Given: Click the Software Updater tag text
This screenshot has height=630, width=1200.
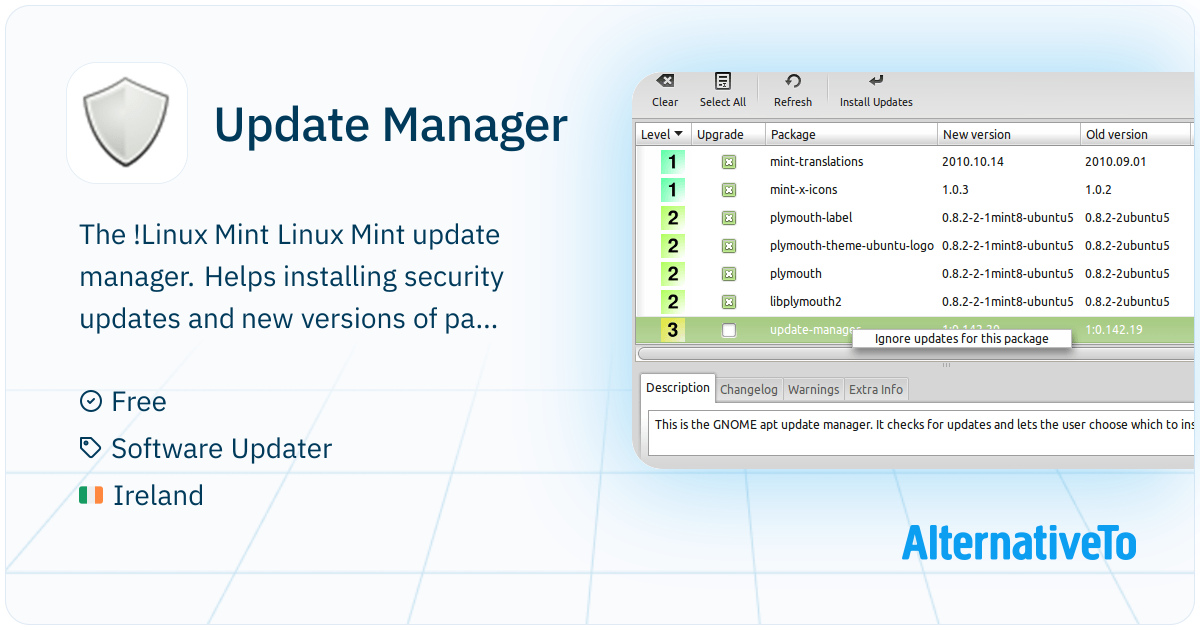Looking at the screenshot, I should coord(222,449).
